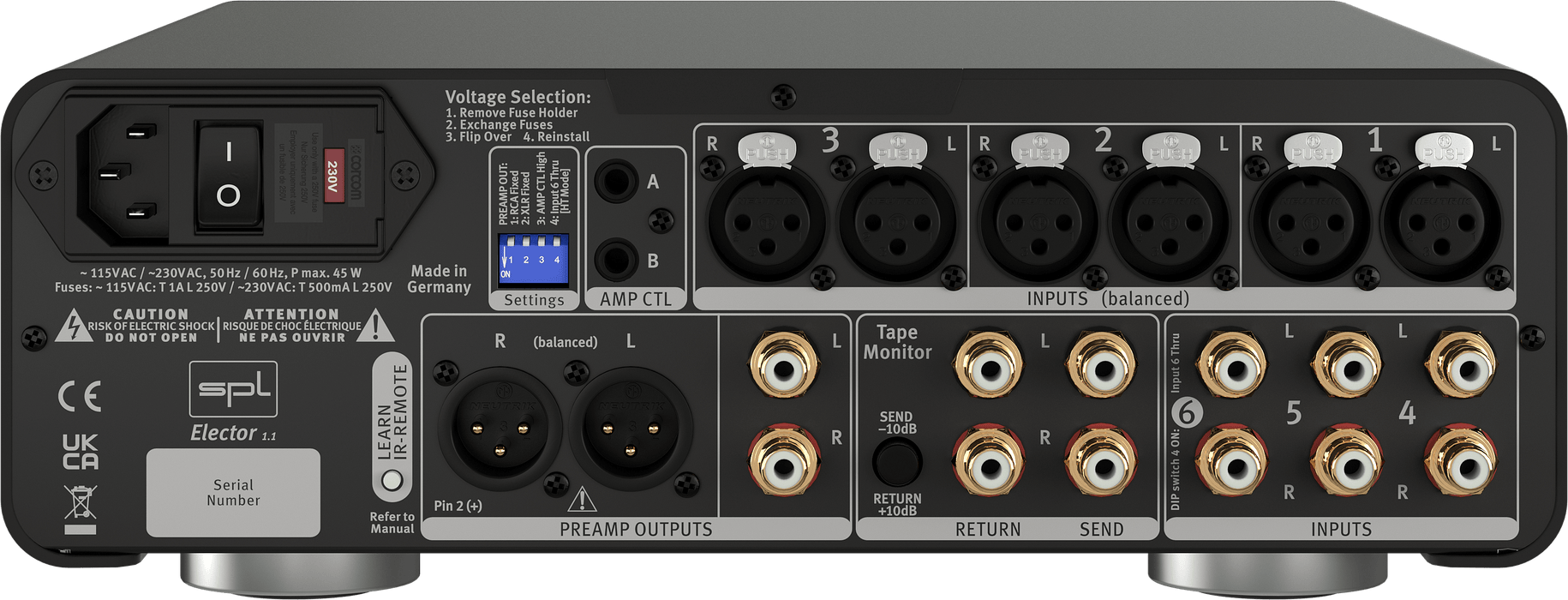This screenshot has height=600, width=1568.
Task: Click the Serial Number label plate
Action: [x=233, y=493]
